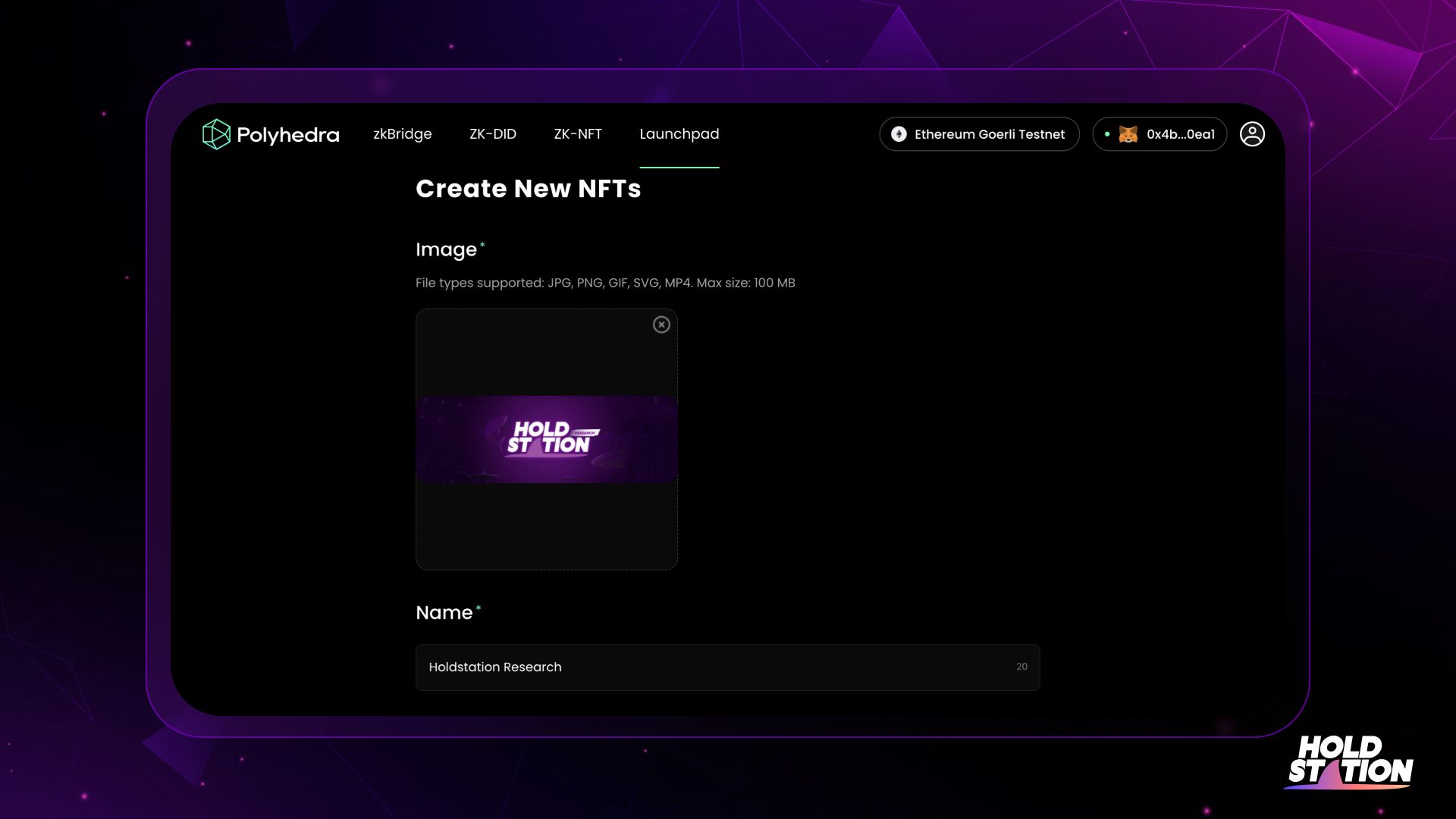The image size is (1456, 819).
Task: Open the 0x4b...0ea1 wallet button
Action: [1159, 134]
